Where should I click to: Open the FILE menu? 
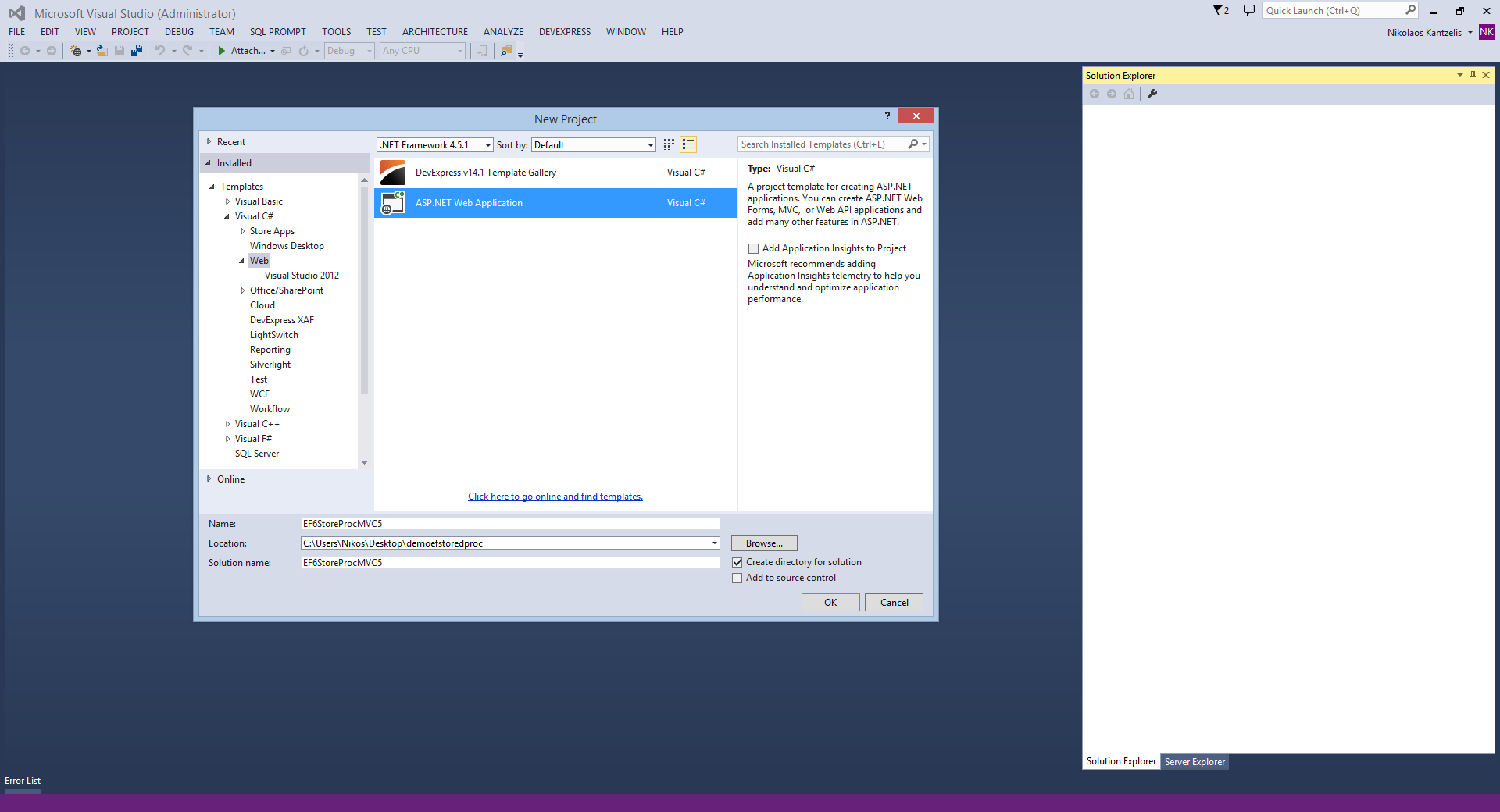click(17, 32)
